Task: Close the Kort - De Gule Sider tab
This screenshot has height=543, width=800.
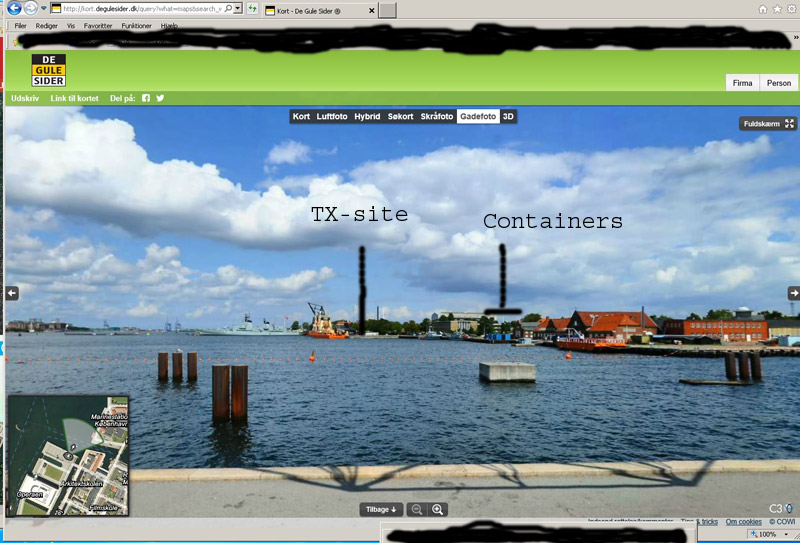Action: [x=371, y=11]
